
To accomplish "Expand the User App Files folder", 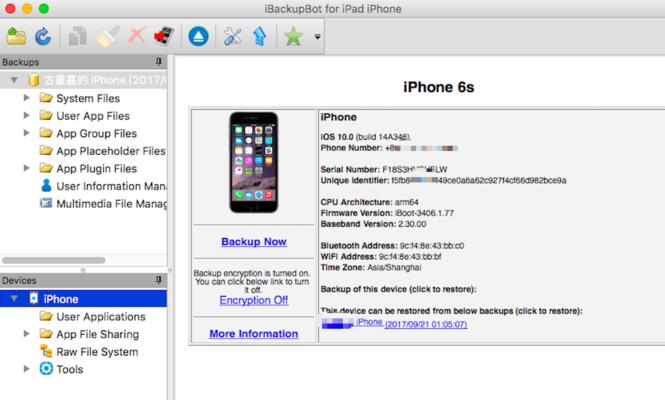I will tap(27, 115).
